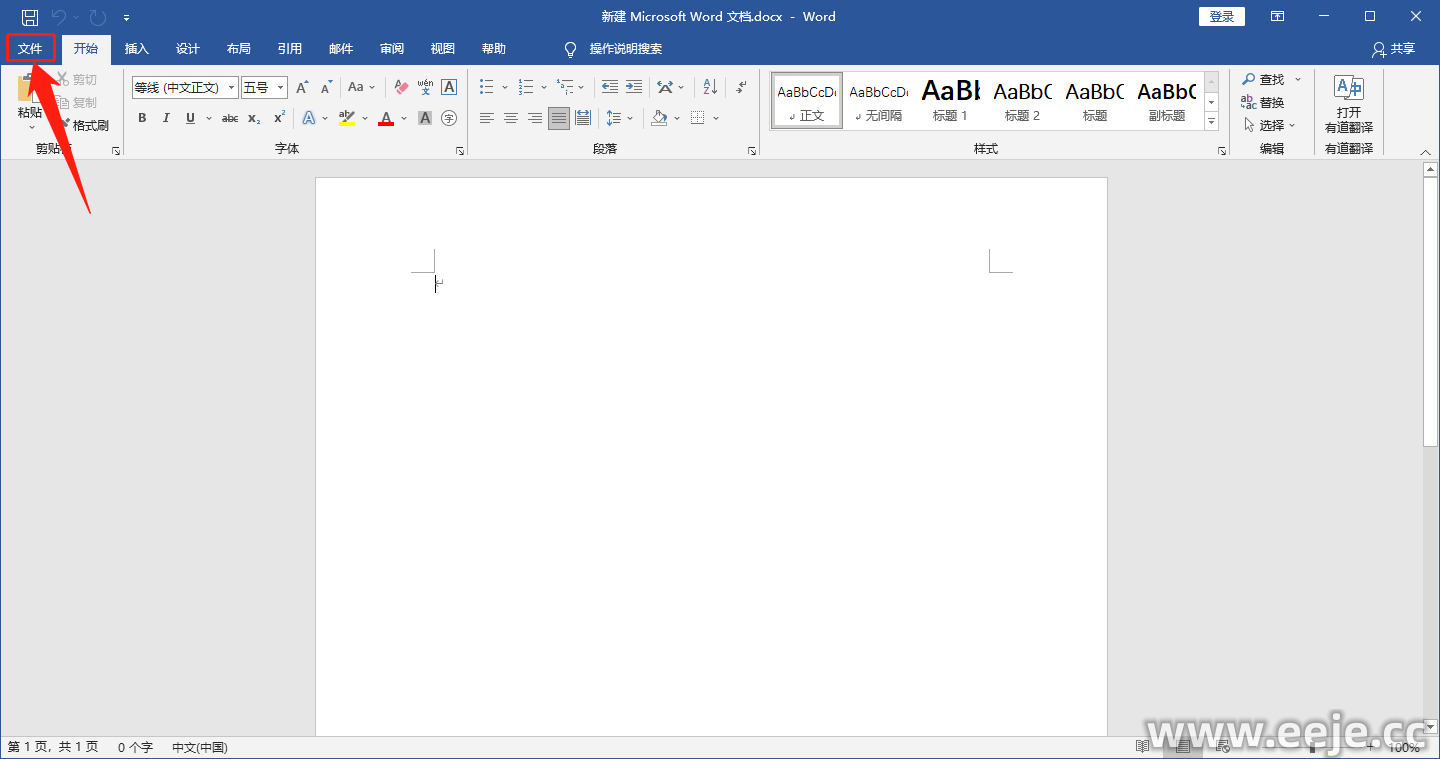Viewport: 1440px width, 759px height.
Task: Click the increase indent icon
Action: 634,88
